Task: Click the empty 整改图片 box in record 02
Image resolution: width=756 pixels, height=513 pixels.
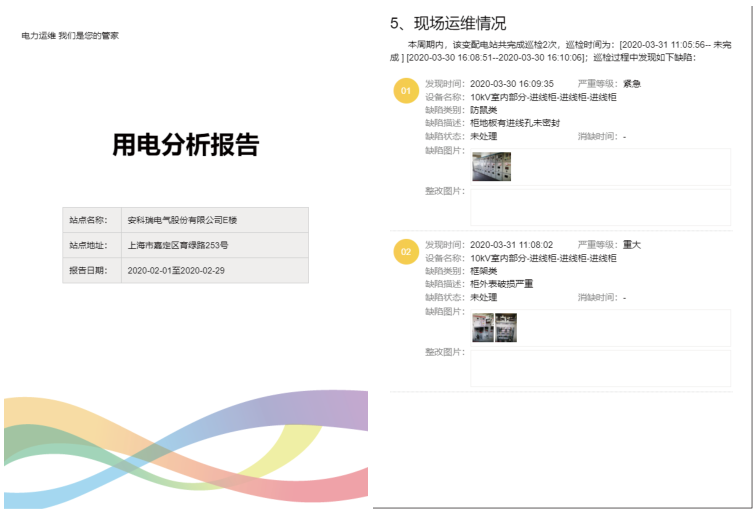Action: tap(600, 368)
